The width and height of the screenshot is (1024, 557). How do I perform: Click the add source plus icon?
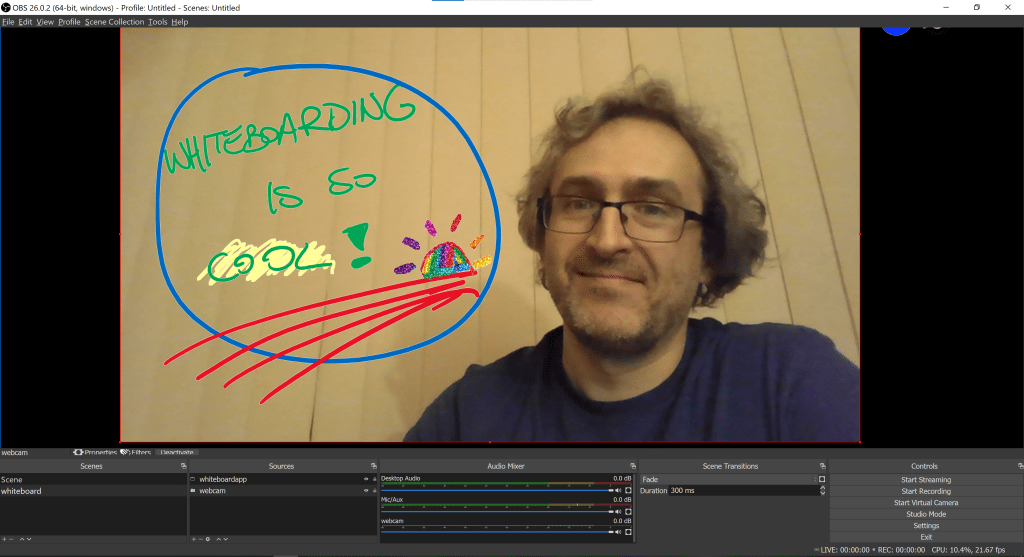coord(193,539)
